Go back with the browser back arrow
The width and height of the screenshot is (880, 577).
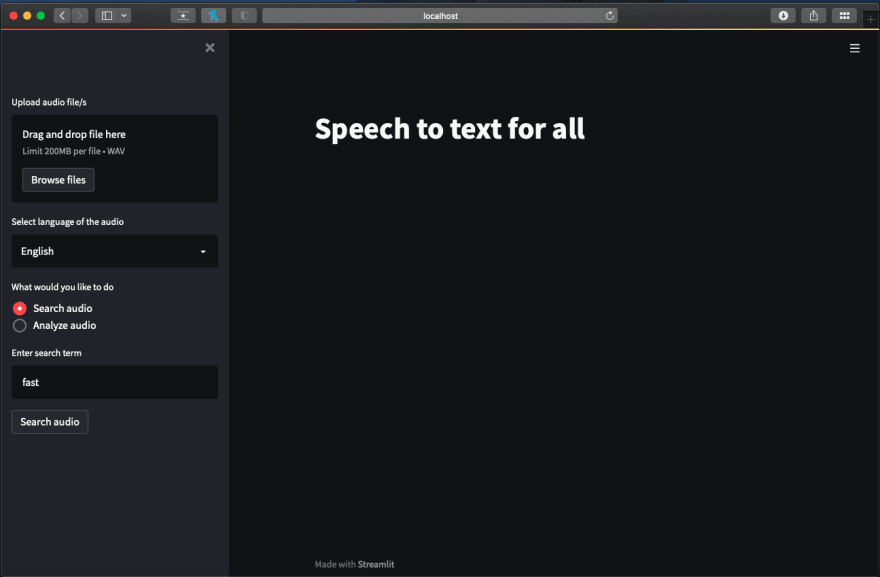62,16
